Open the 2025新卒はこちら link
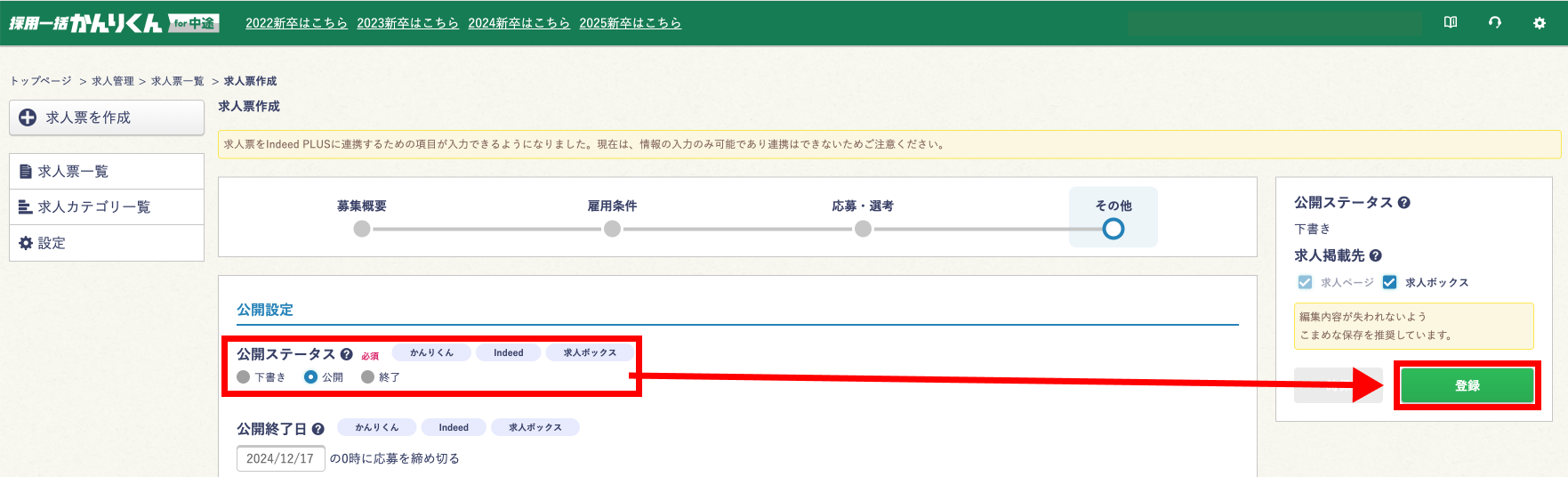 pyautogui.click(x=630, y=23)
